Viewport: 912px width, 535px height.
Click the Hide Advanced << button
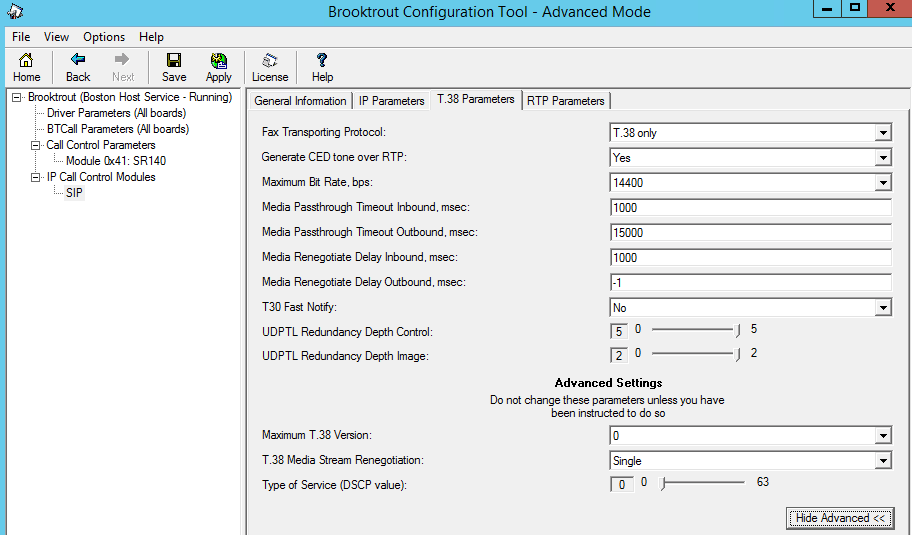840,518
